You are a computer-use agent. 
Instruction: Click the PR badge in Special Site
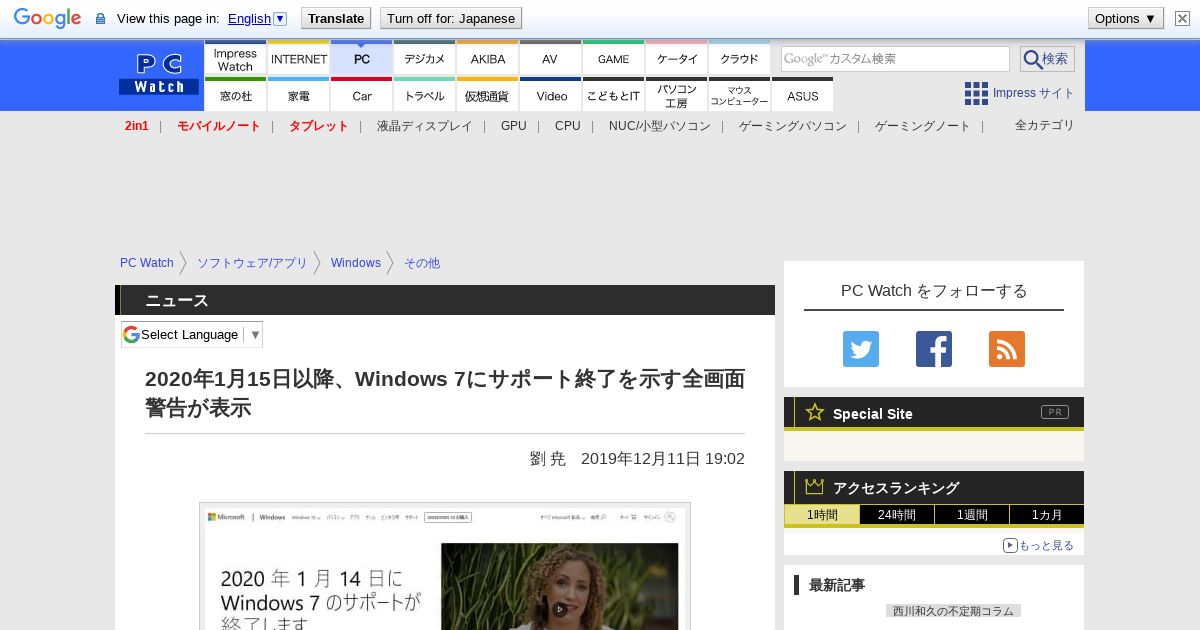(1054, 412)
